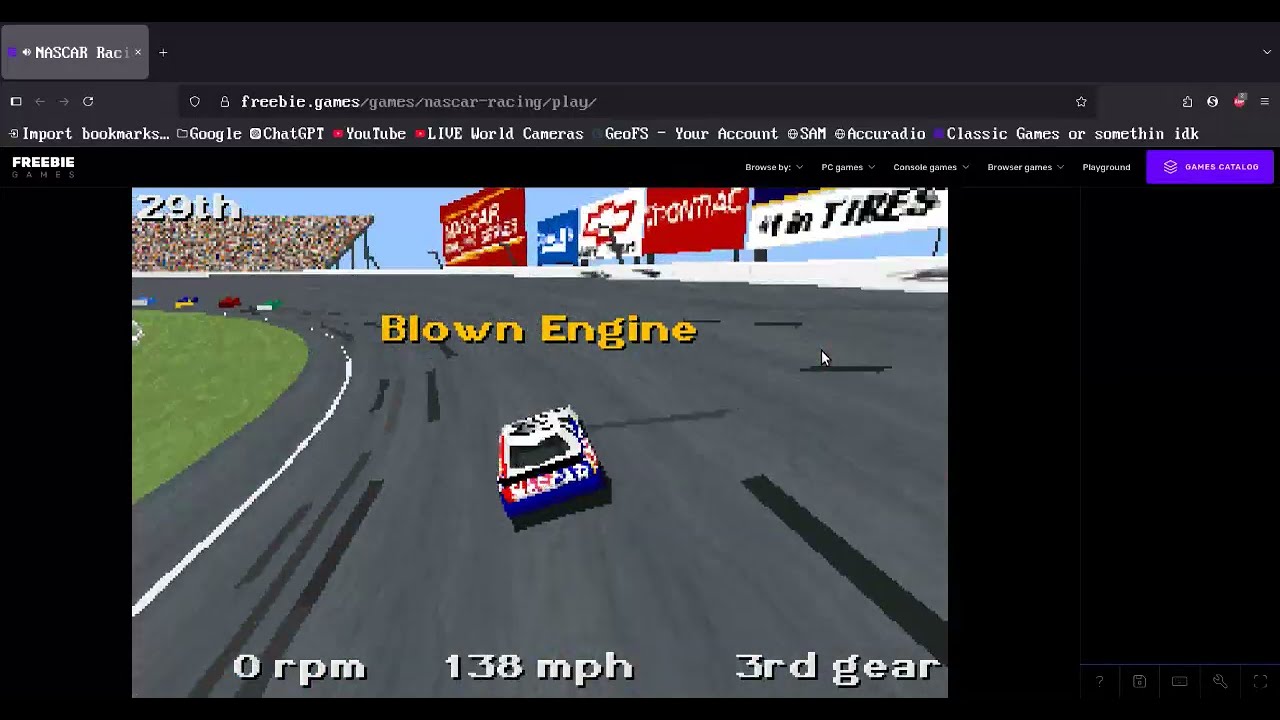Image resolution: width=1280 pixels, height=720 pixels.
Task: Click the shield tracking protection icon
Action: click(195, 102)
